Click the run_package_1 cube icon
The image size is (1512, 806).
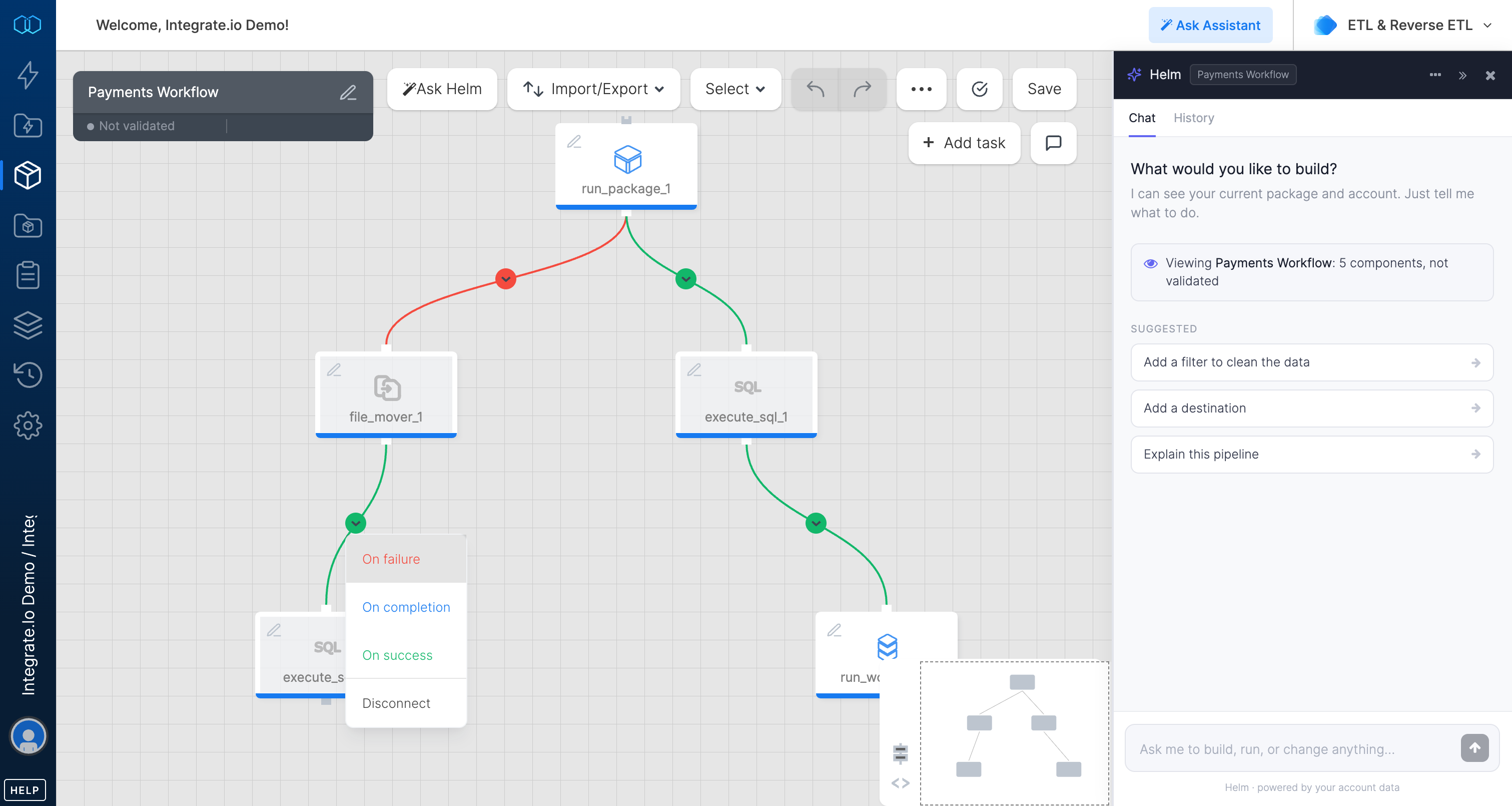click(627, 159)
